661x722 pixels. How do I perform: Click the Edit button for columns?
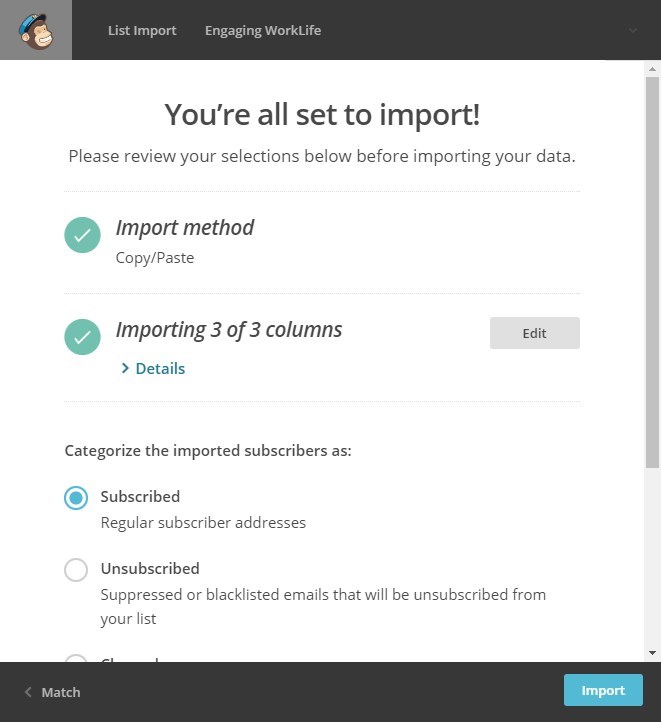tap(534, 333)
